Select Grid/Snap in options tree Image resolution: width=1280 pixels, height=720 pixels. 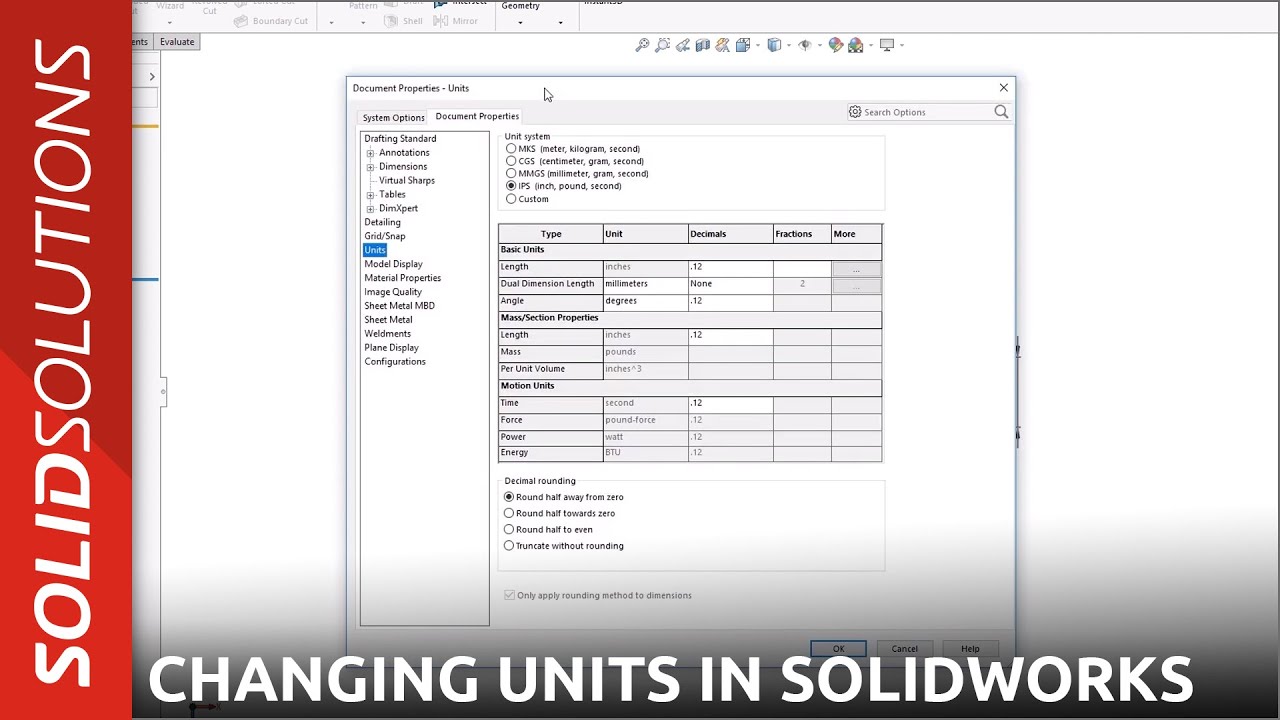(x=385, y=237)
